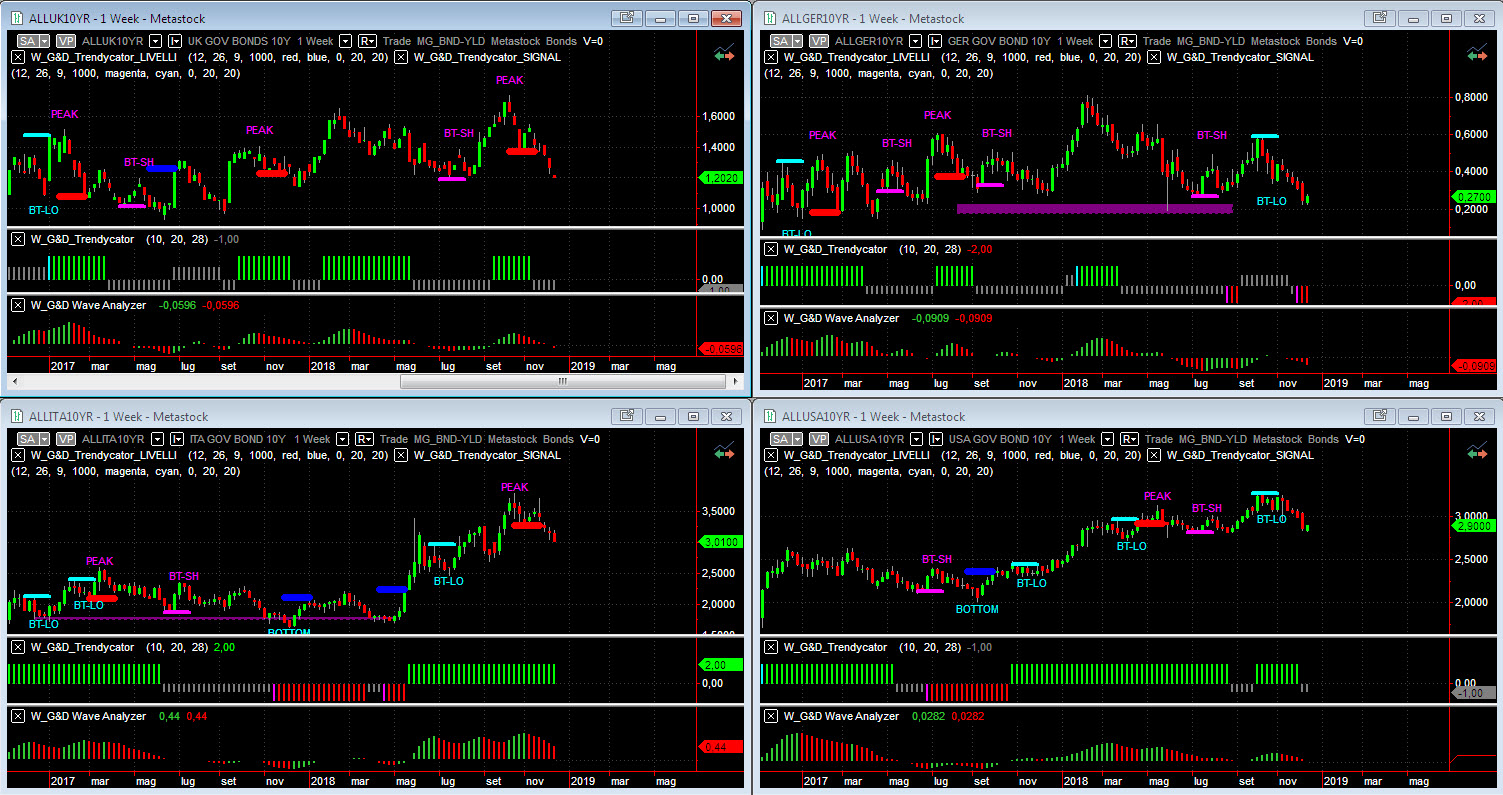Image resolution: width=1503 pixels, height=795 pixels.
Task: Click the chart icon in ALLUSA10YR title bar
Action: click(x=769, y=416)
